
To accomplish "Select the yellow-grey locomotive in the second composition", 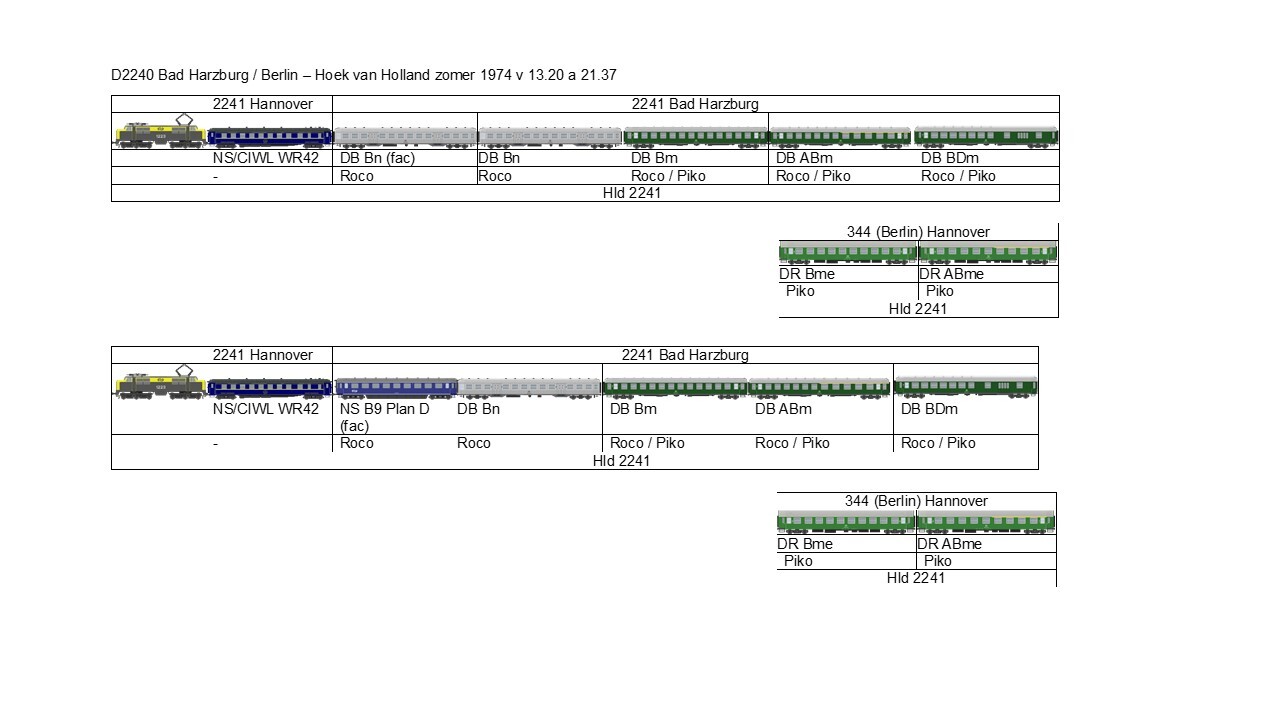I will tap(160, 384).
